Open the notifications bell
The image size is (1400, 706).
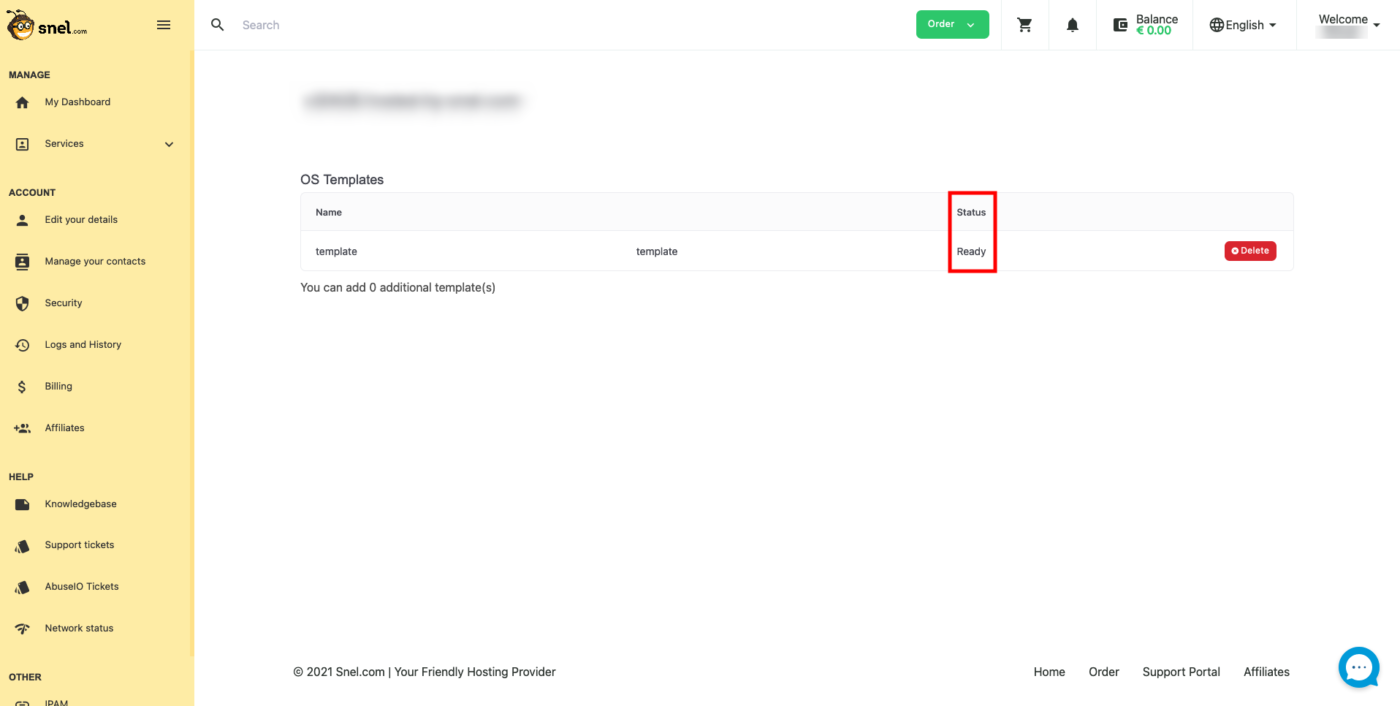point(1072,25)
